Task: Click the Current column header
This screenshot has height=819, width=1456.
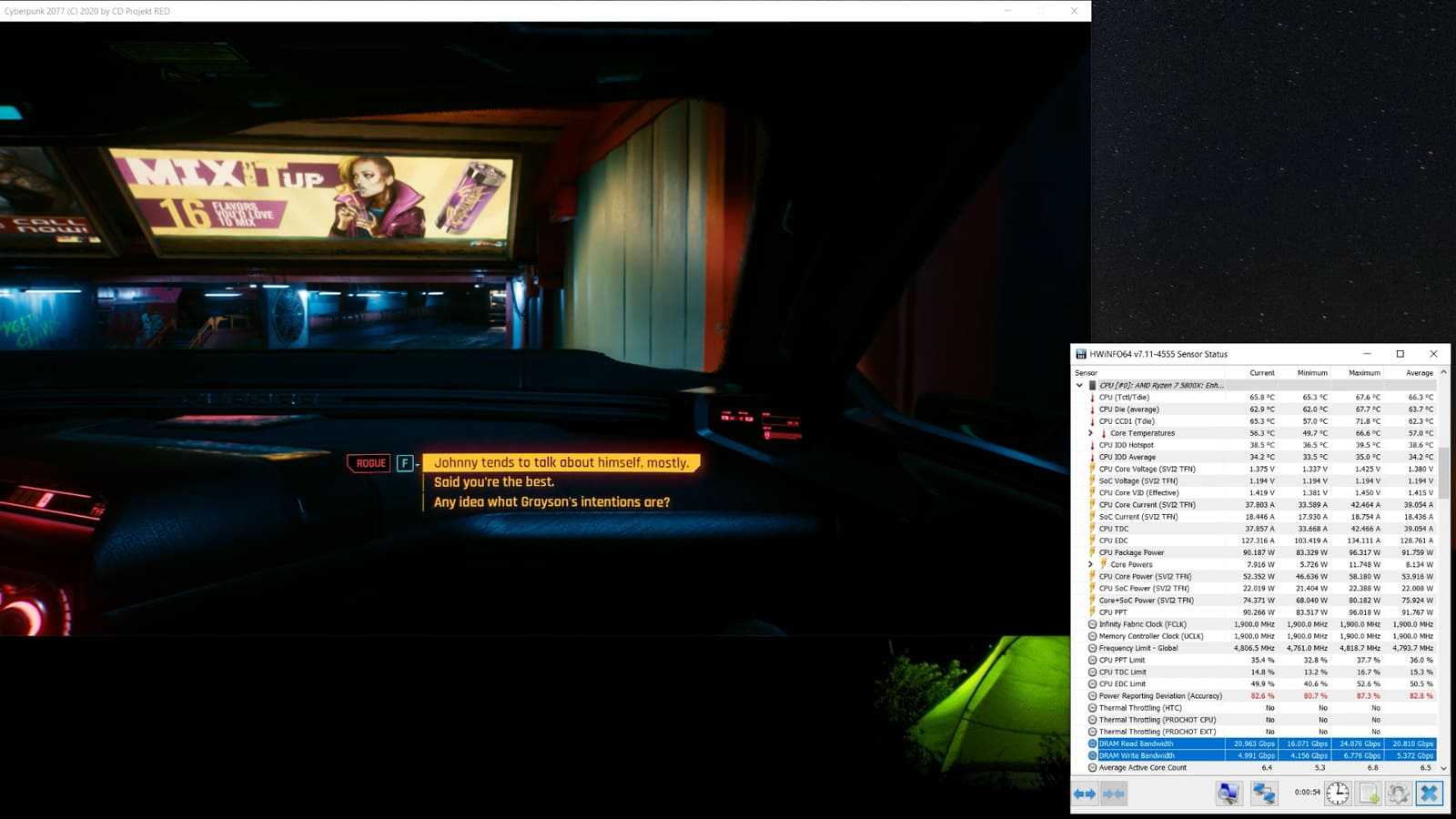Action: tap(1261, 373)
